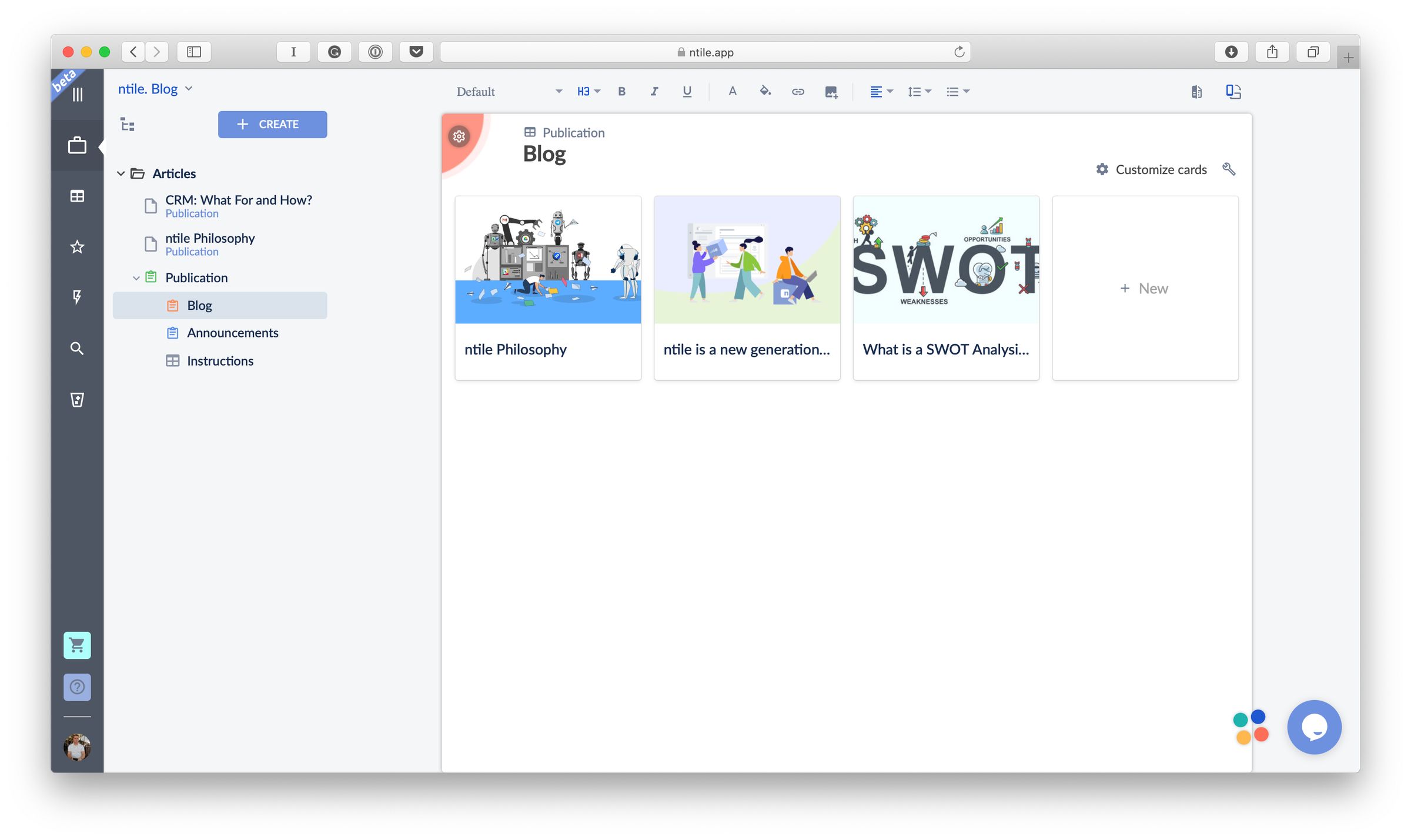Click the CREATE button
Screen dimensions: 1411x840
tap(272, 125)
